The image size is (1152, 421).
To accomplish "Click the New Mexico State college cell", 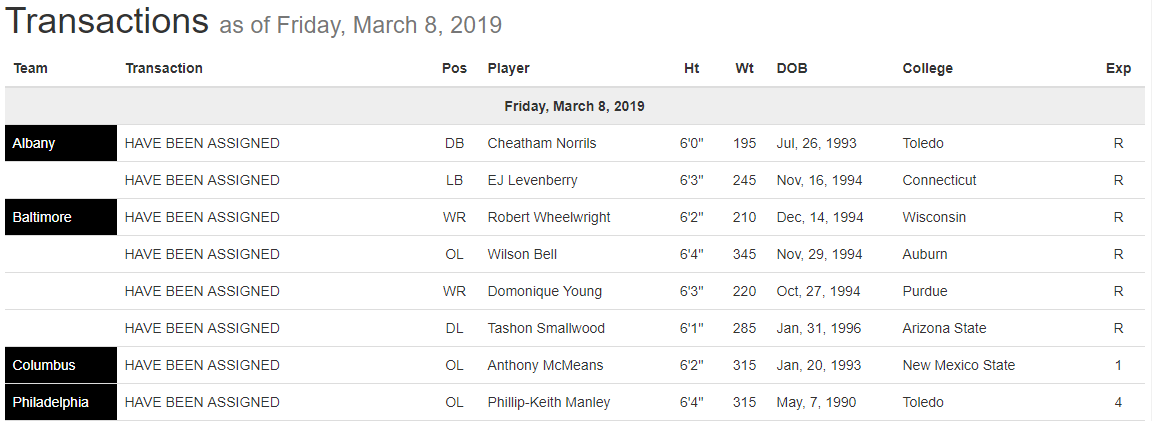I will coord(958,365).
